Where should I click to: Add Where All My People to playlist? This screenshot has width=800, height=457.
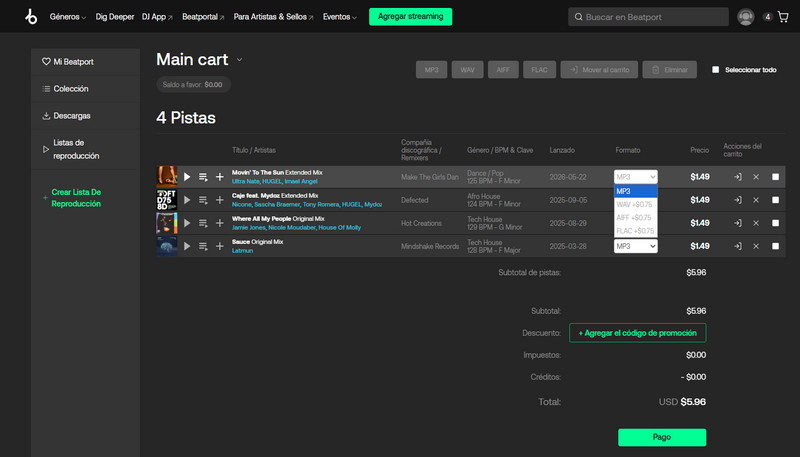pyautogui.click(x=219, y=223)
